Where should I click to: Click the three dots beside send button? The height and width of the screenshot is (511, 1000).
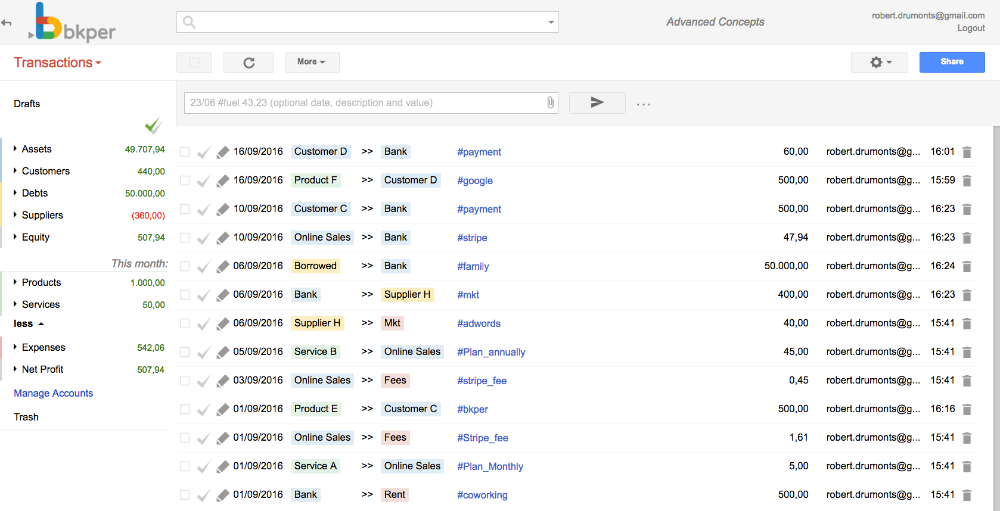643,104
